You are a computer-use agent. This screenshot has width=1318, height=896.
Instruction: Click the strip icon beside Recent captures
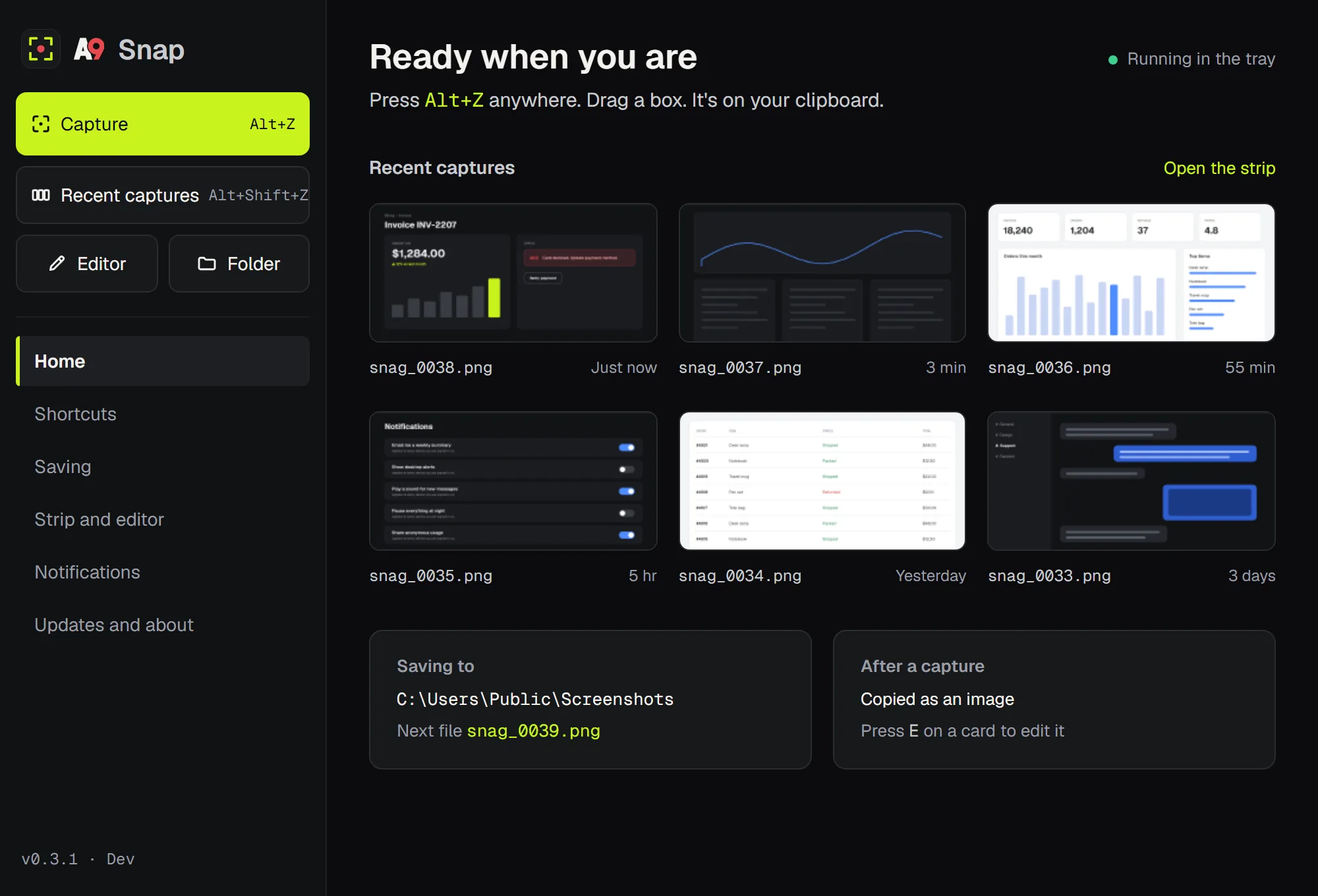click(41, 195)
